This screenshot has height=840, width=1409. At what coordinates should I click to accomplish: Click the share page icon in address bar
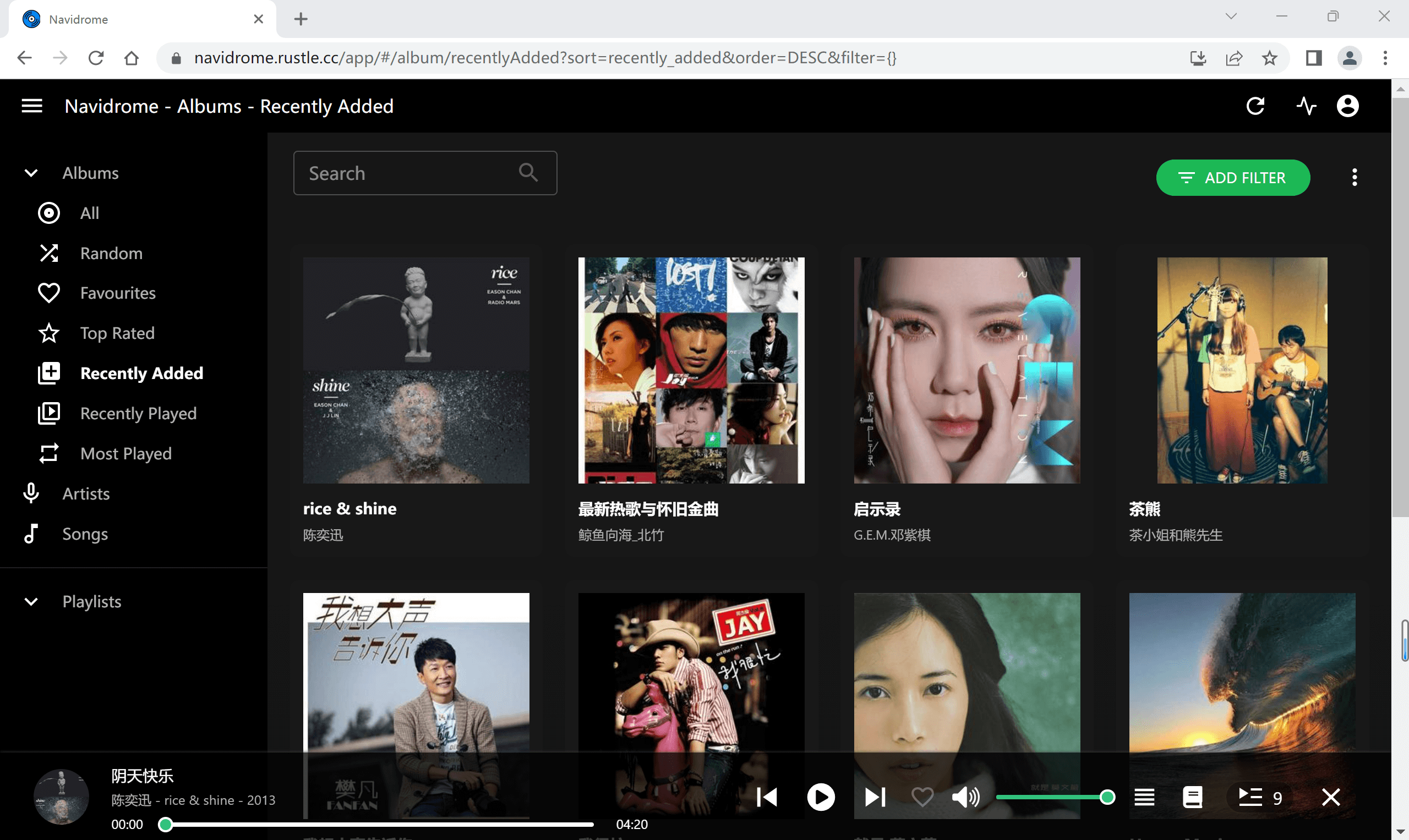click(1234, 58)
